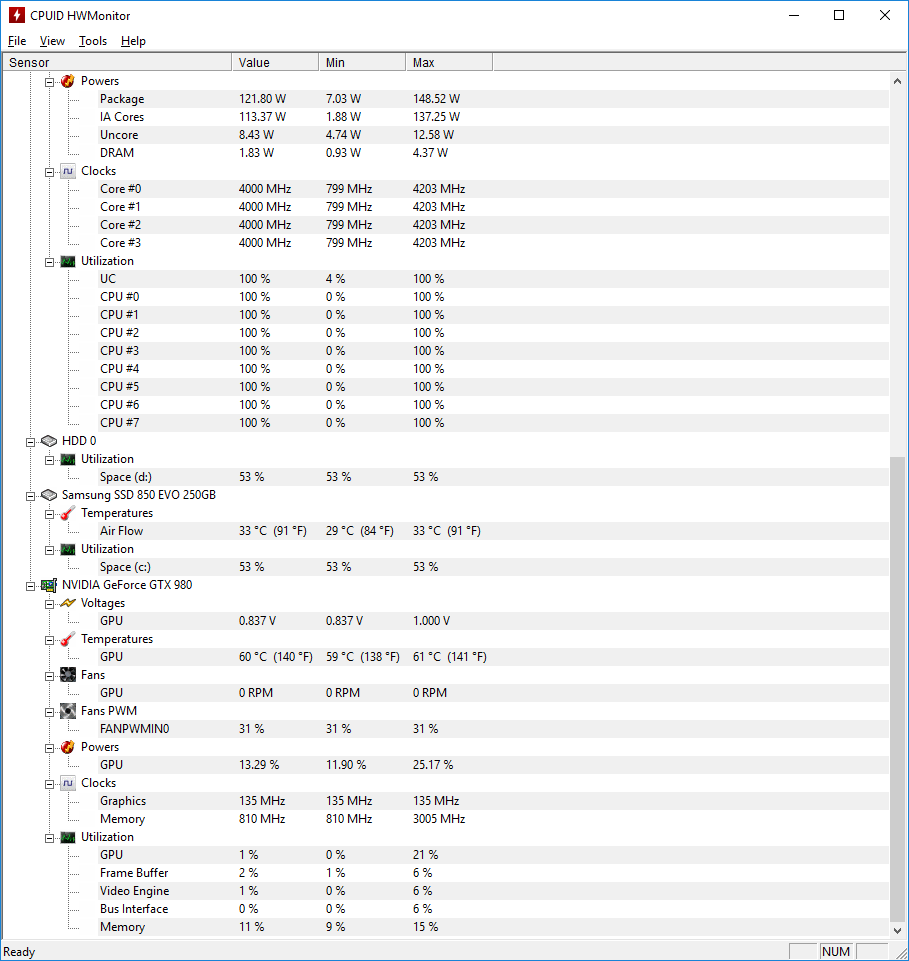Select the Uncore power row
Screen dimensions: 909x961
(493, 135)
